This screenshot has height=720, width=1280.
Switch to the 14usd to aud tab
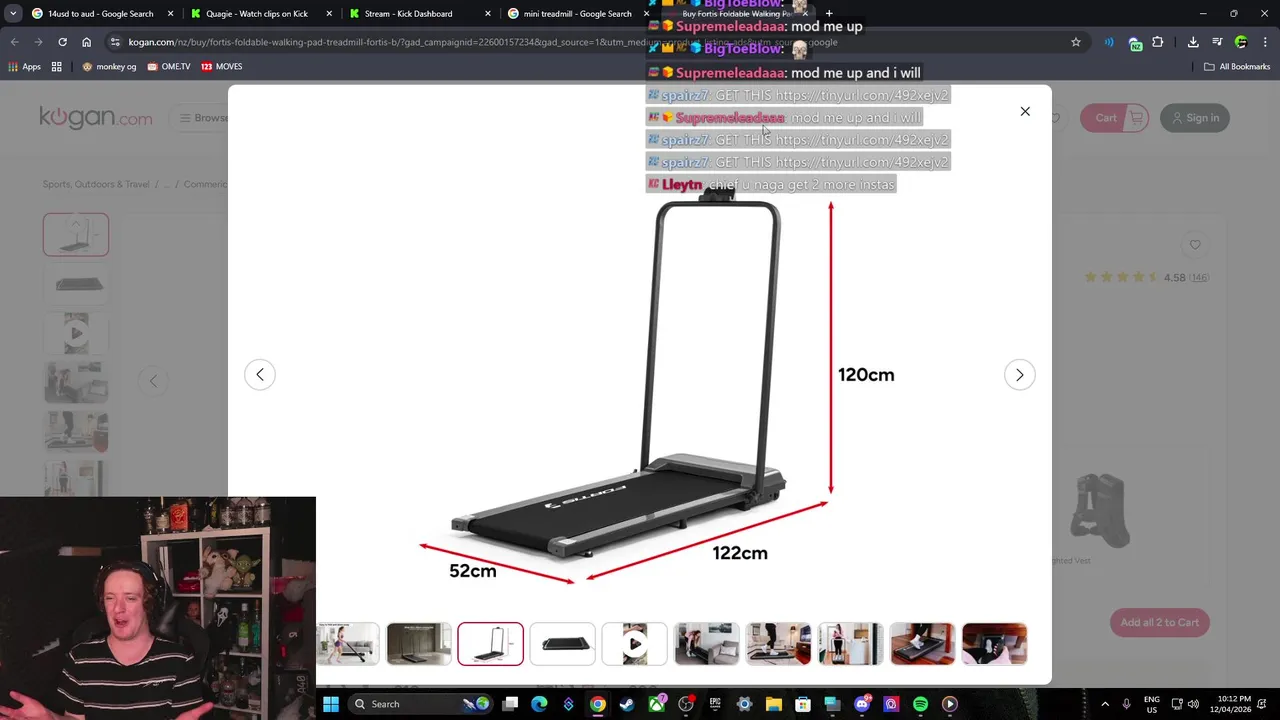point(100,14)
